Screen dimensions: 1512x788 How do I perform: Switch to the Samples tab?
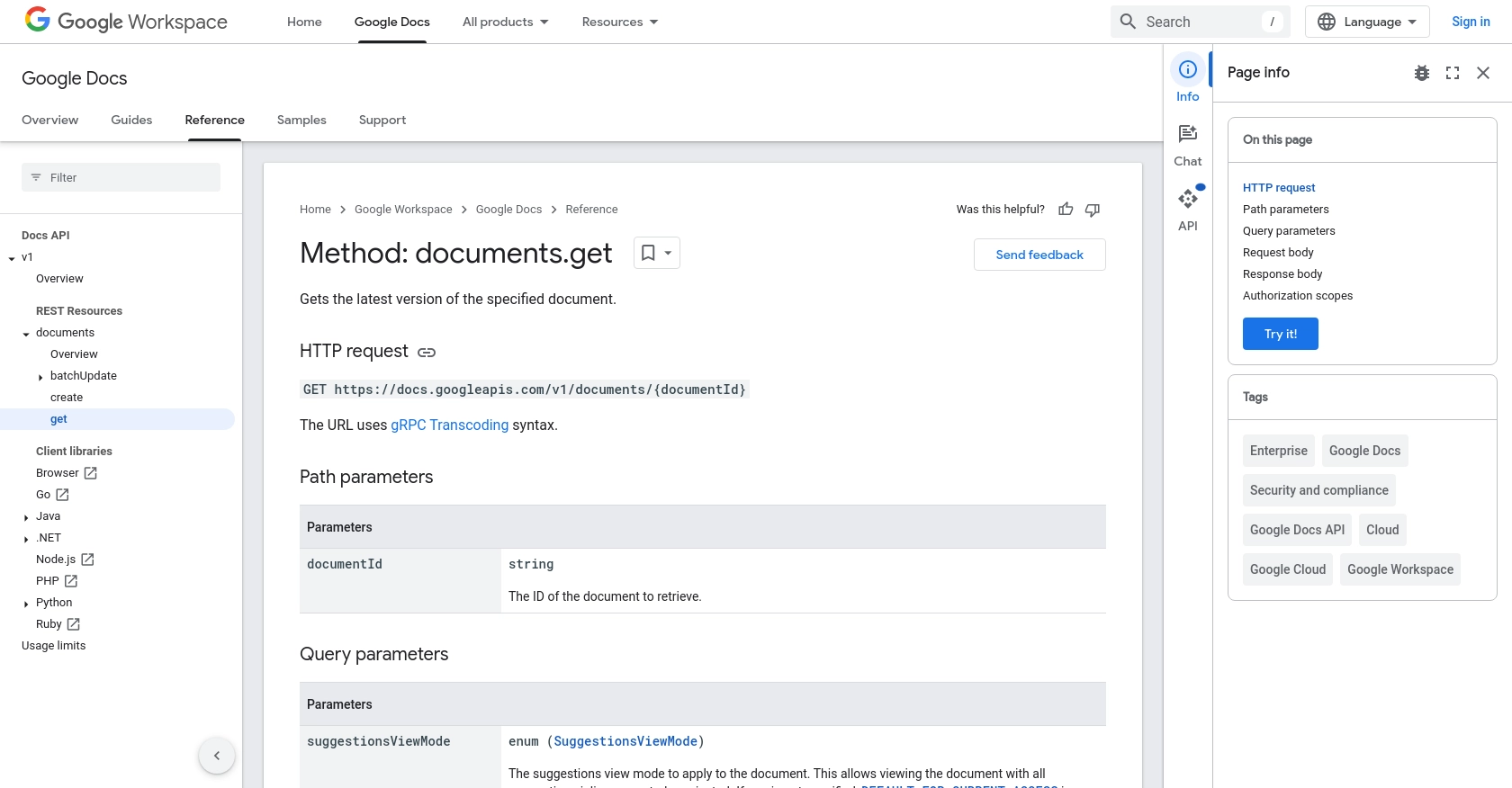tap(301, 120)
